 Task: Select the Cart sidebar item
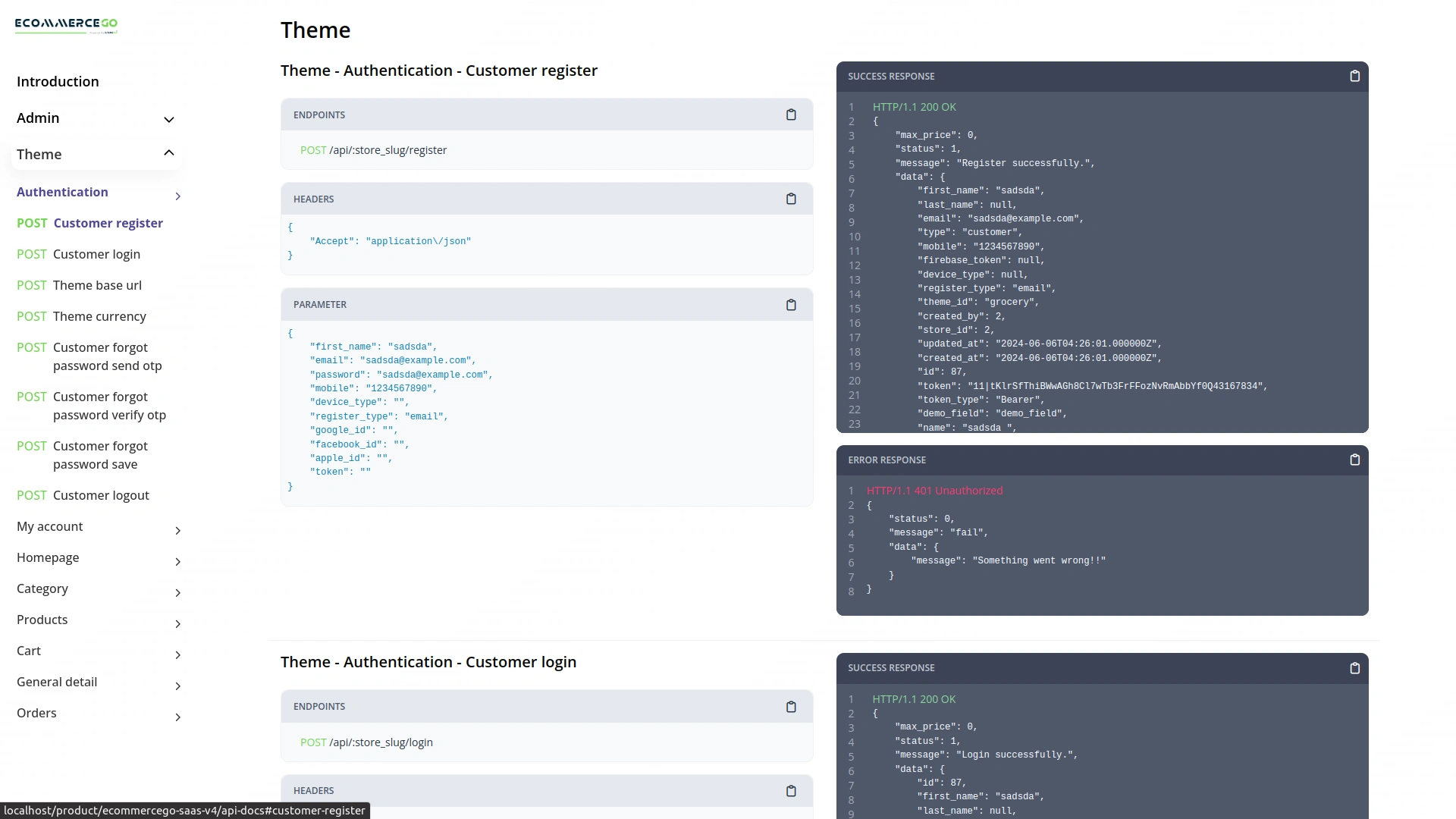(x=29, y=651)
